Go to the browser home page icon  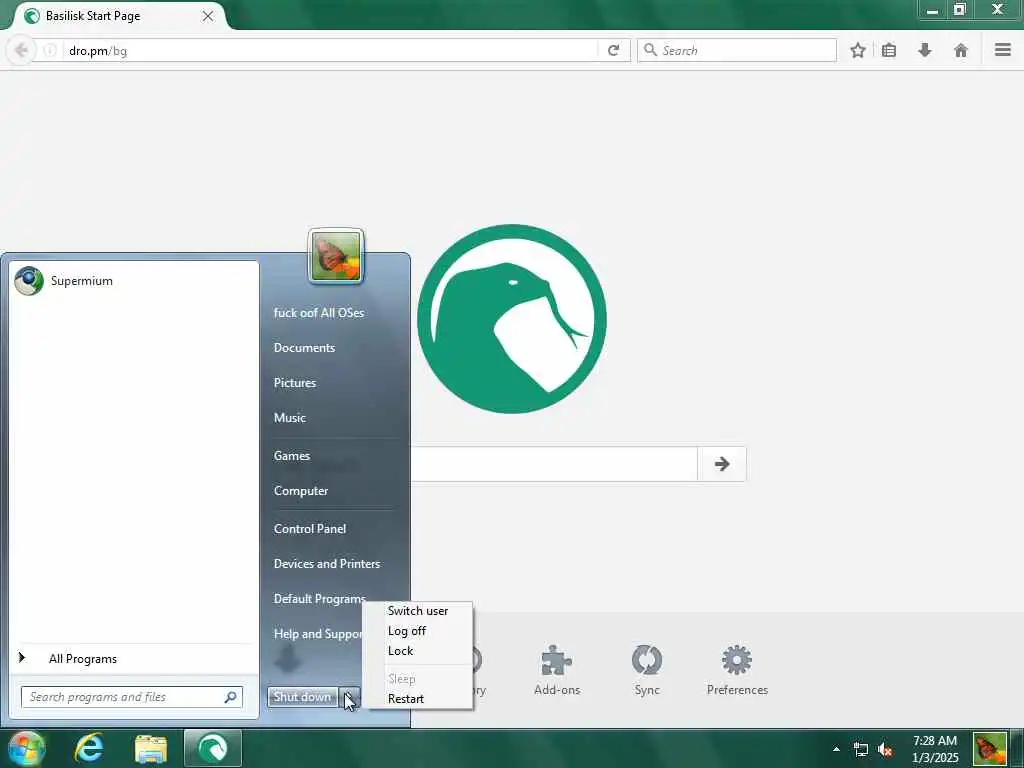[961, 50]
